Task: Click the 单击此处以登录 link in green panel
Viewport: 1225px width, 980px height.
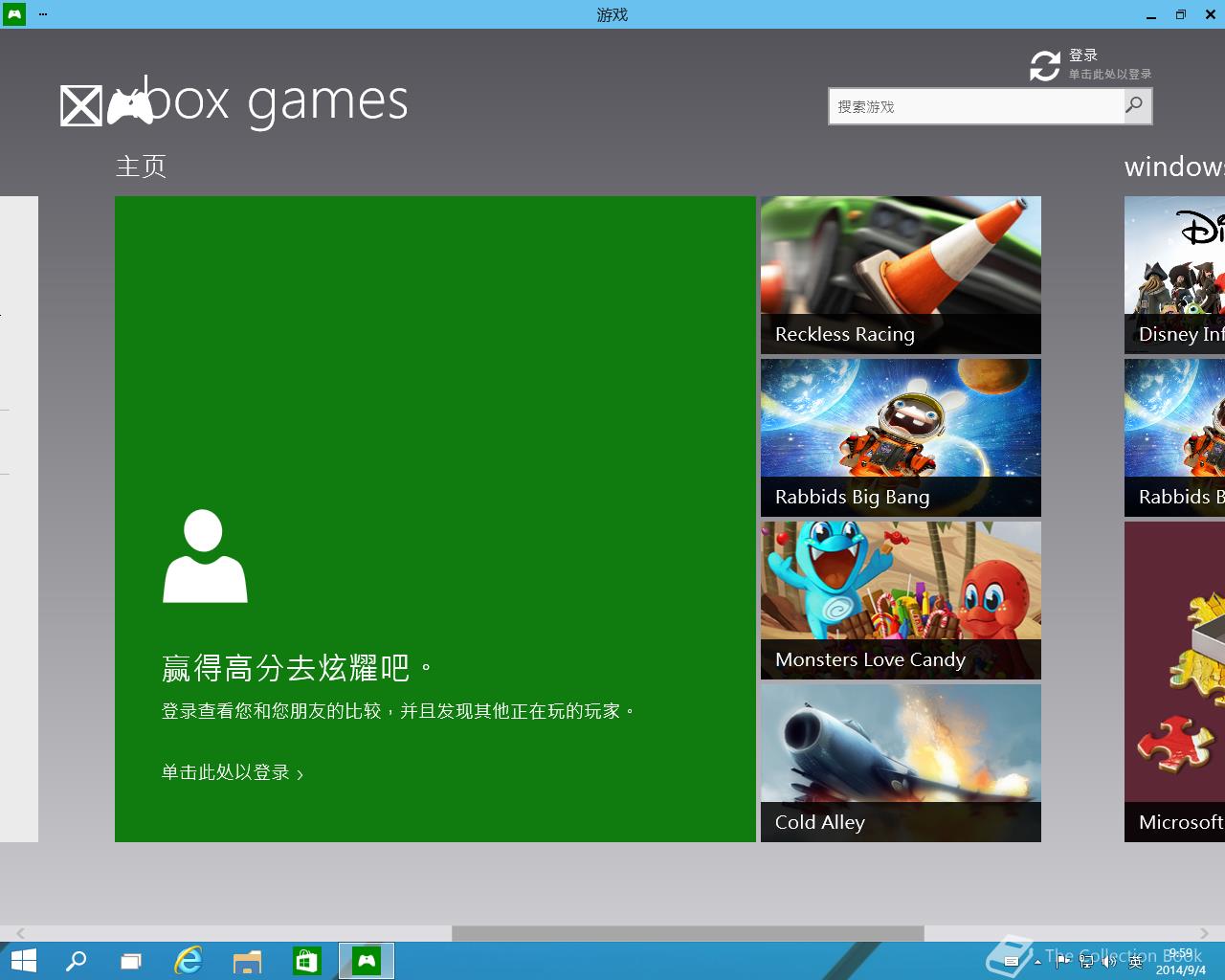Action: [233, 772]
